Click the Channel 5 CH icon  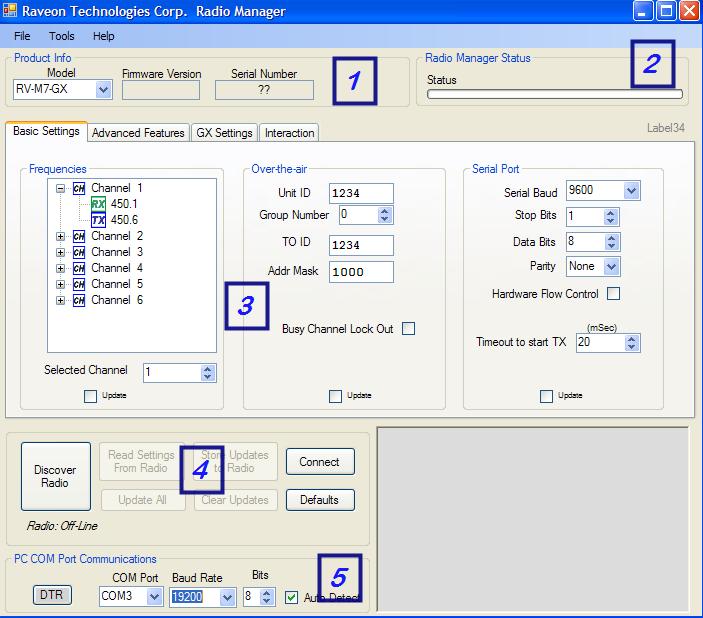pyautogui.click(x=79, y=284)
